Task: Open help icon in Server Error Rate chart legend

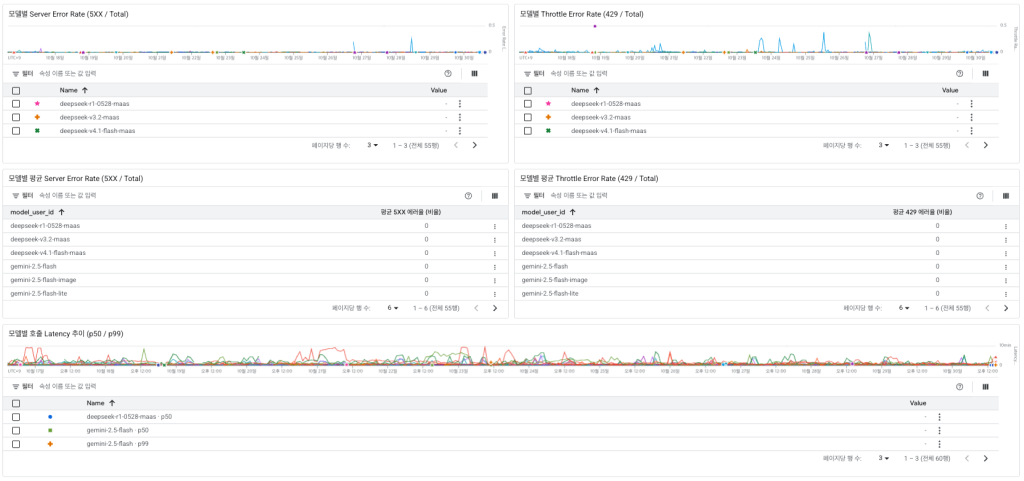Action: (448, 74)
